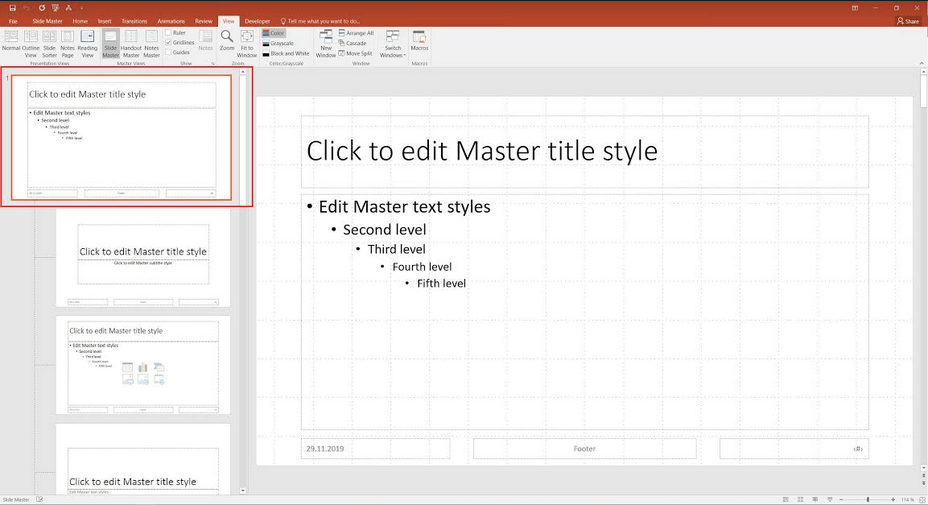Click the Reading View status bar icon
The width and height of the screenshot is (928, 505).
click(815, 500)
